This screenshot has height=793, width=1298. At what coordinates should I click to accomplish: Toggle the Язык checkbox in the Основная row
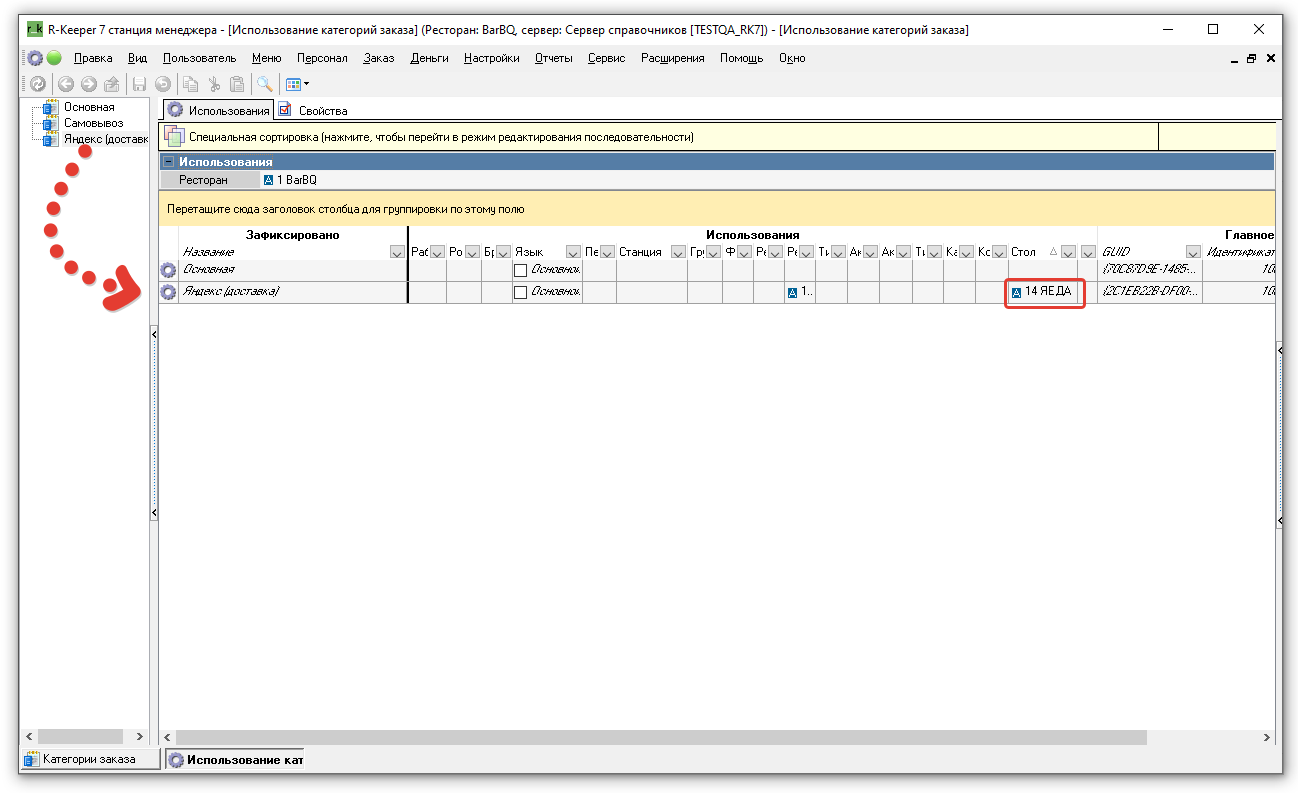pos(520,271)
